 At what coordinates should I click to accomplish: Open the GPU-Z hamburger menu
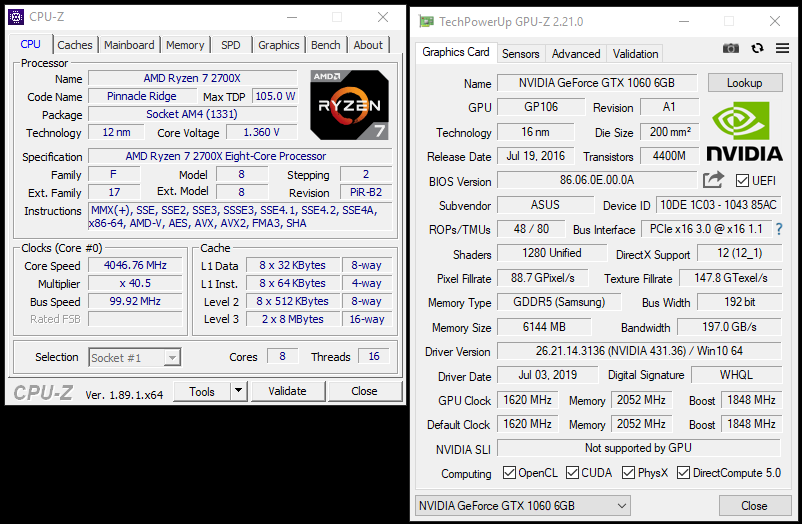(x=782, y=48)
